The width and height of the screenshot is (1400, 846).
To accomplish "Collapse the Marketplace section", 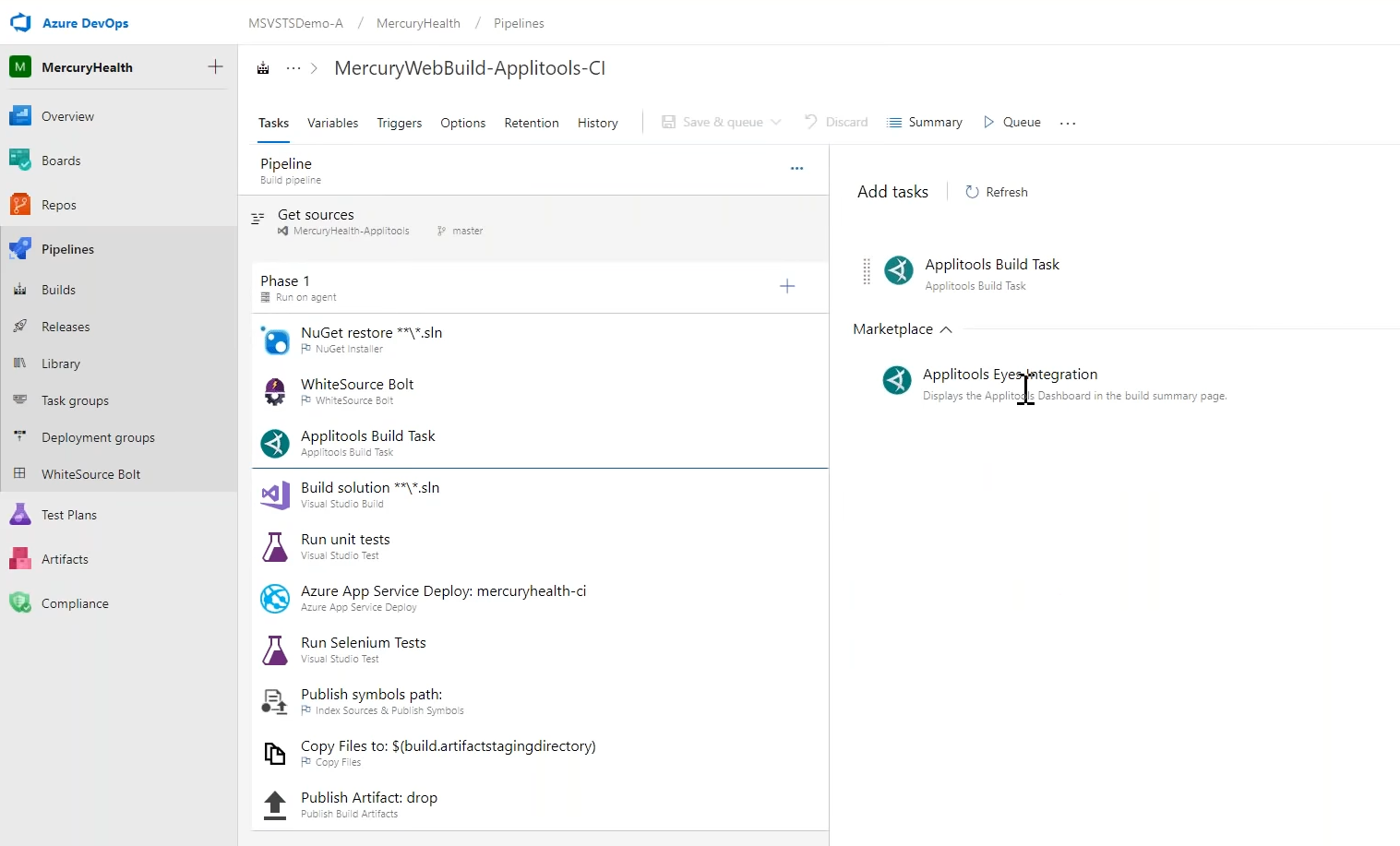I will point(946,329).
